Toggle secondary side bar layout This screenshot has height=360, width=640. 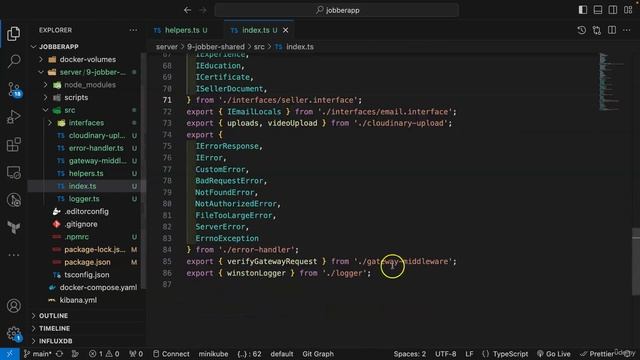pyautogui.click(x=613, y=10)
